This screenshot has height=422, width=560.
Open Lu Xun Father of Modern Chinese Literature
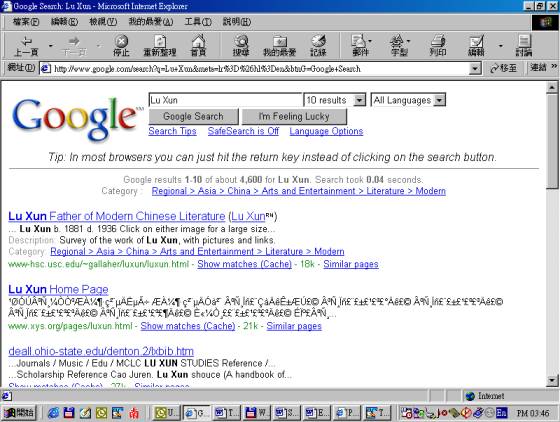click(116, 216)
